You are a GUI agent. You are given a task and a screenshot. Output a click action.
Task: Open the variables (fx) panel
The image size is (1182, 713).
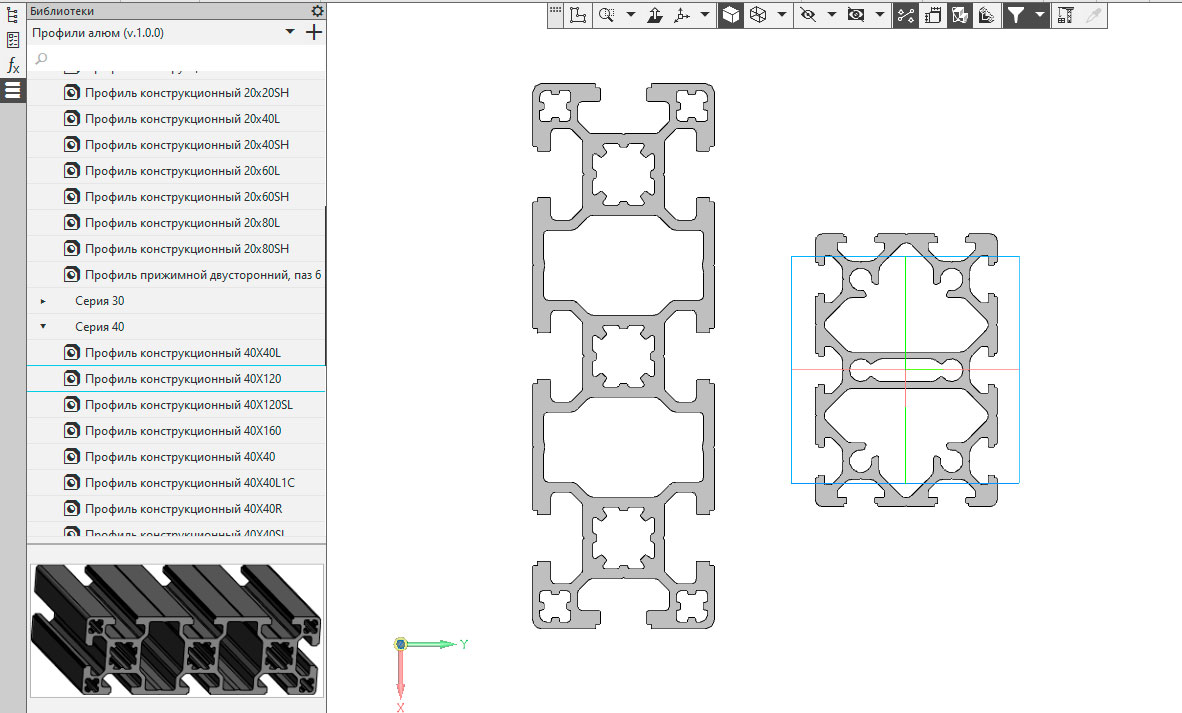[x=12, y=66]
